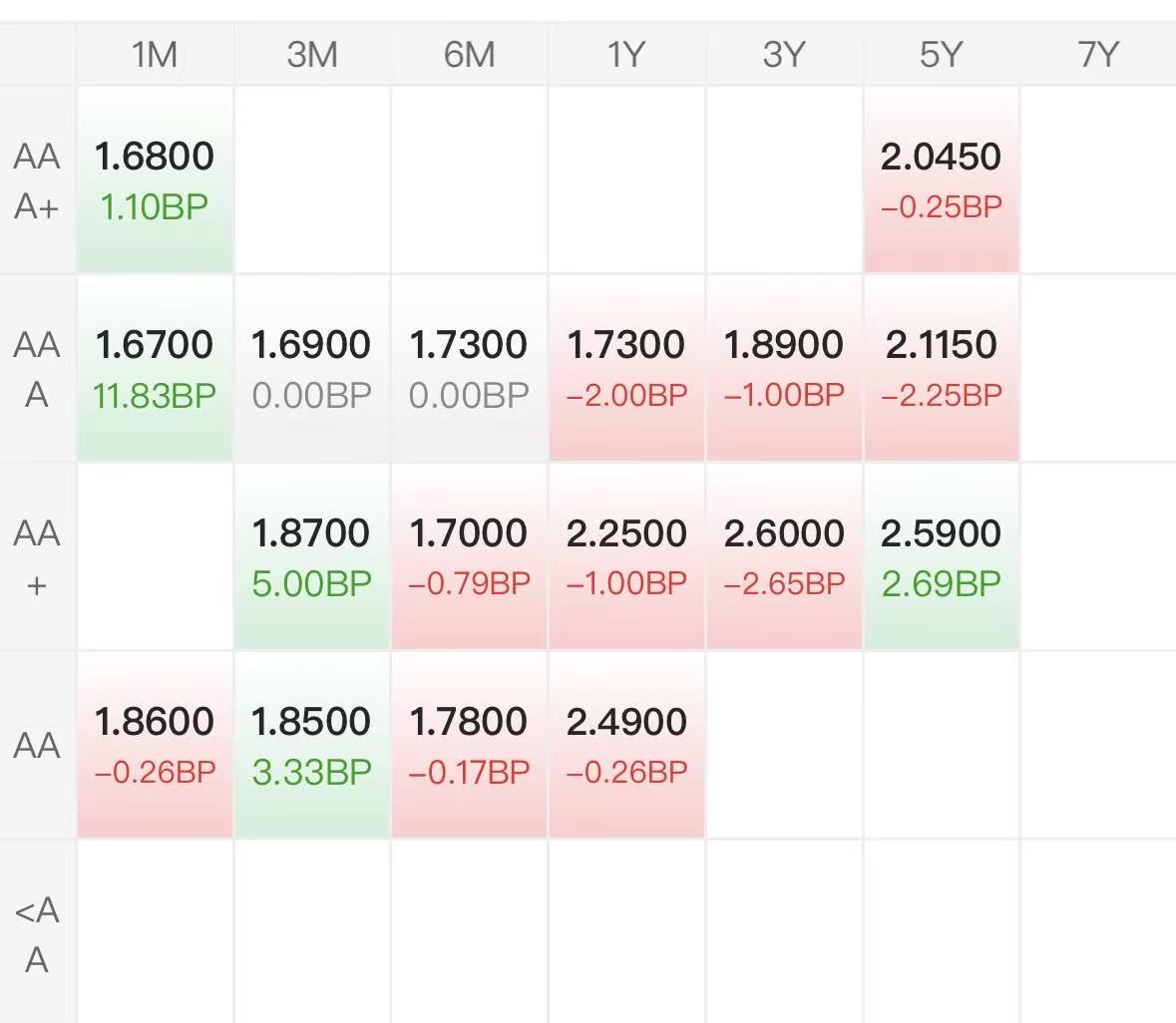The width and height of the screenshot is (1176, 1023).
Task: Select the AA 3M cell with 3.33BP
Action: [312, 745]
